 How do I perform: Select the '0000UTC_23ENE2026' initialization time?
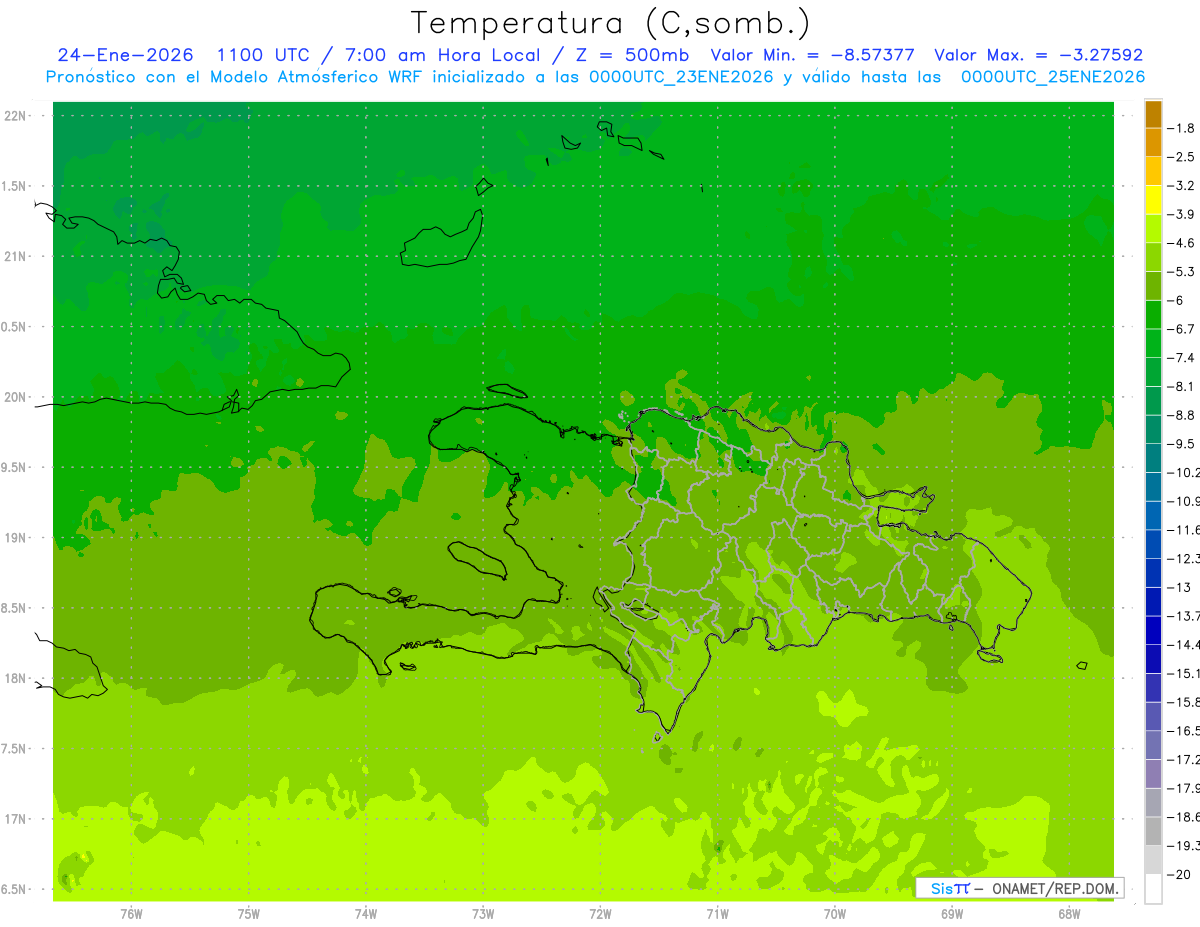(681, 77)
